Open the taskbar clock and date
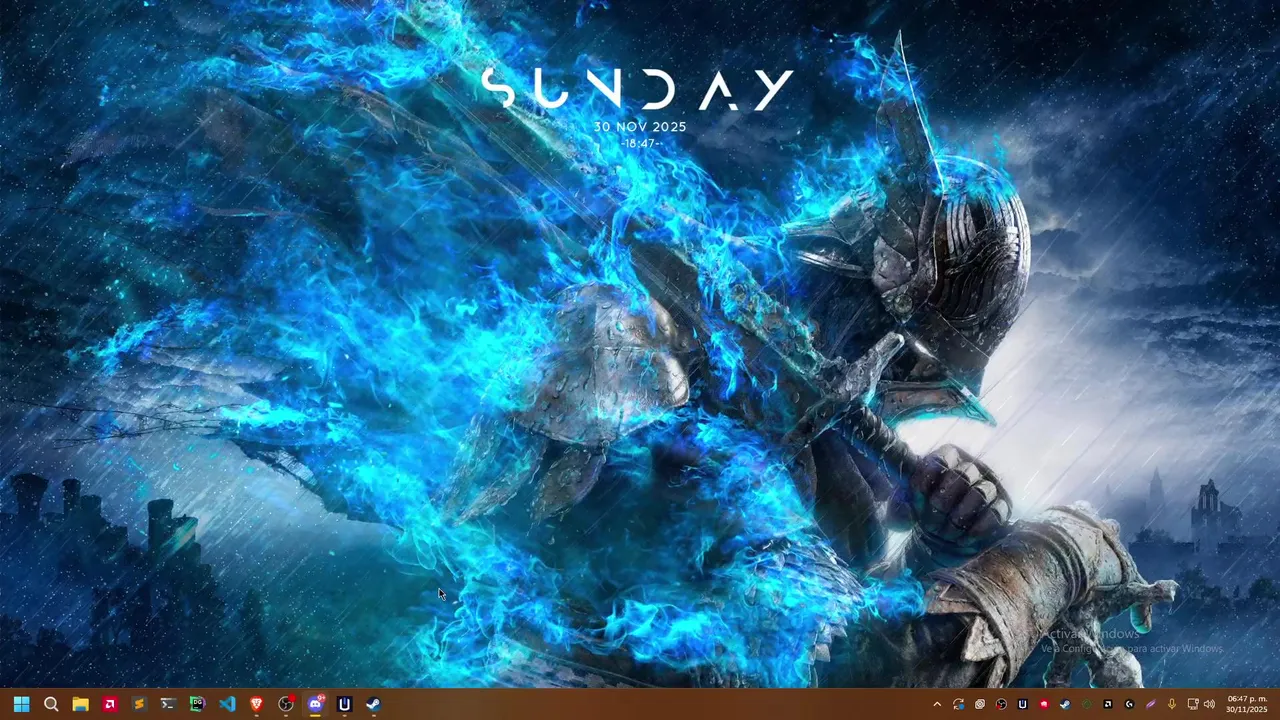1280x720 pixels. point(1247,704)
